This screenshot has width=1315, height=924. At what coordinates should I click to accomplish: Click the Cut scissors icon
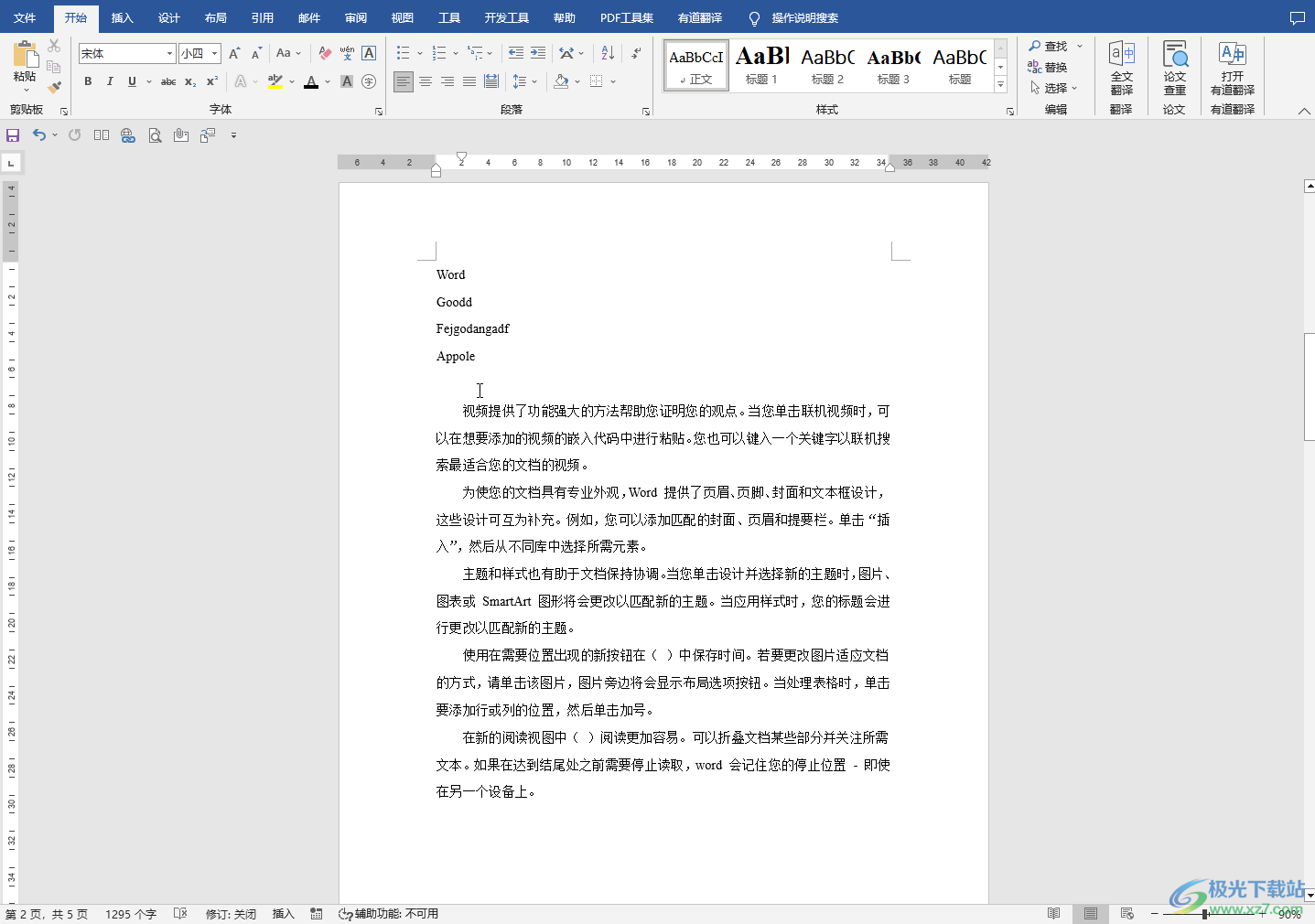point(54,46)
